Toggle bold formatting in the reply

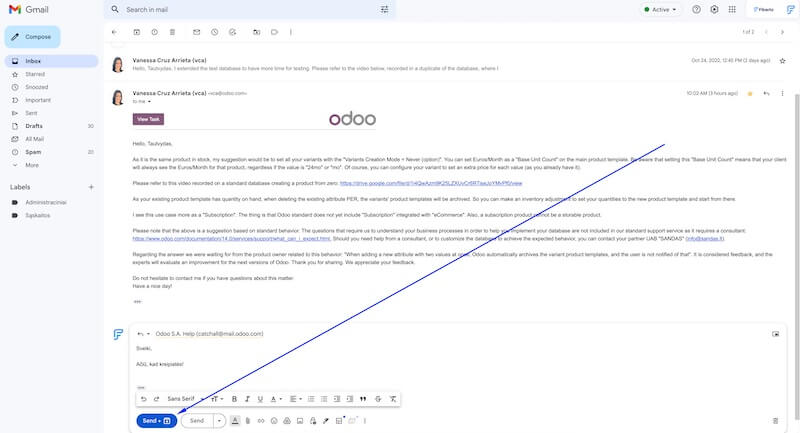pyautogui.click(x=233, y=399)
